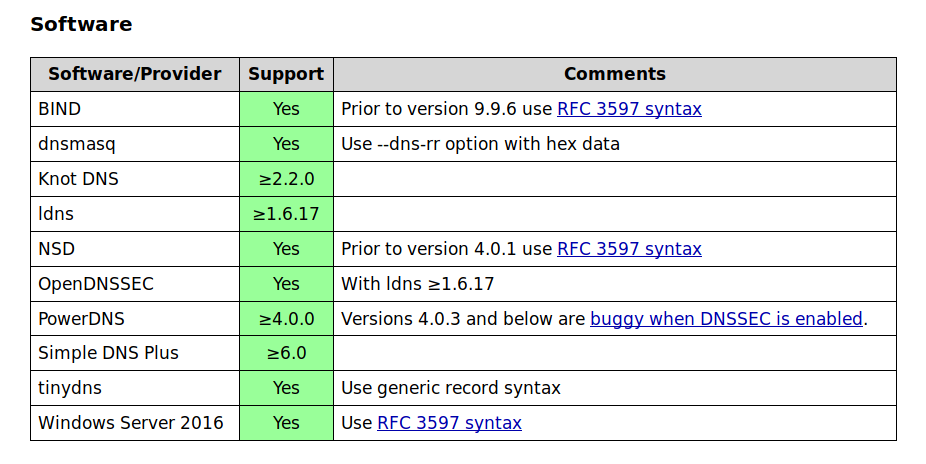This screenshot has width=926, height=464.
Task: Follow the 'buggy when DNSSEC is enabled' link
Action: click(726, 319)
